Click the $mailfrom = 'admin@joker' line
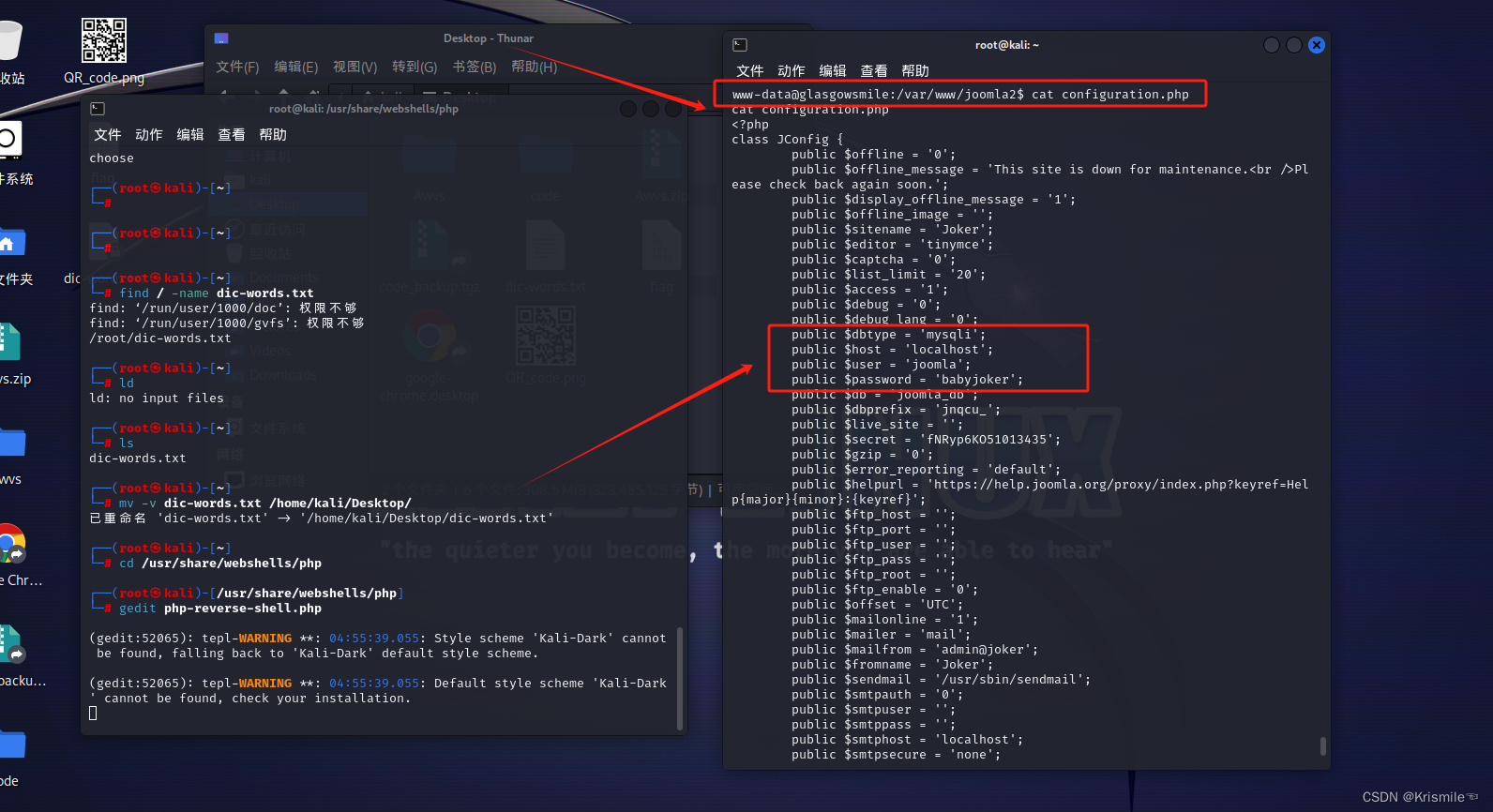Viewport: 1493px width, 812px height. click(914, 650)
